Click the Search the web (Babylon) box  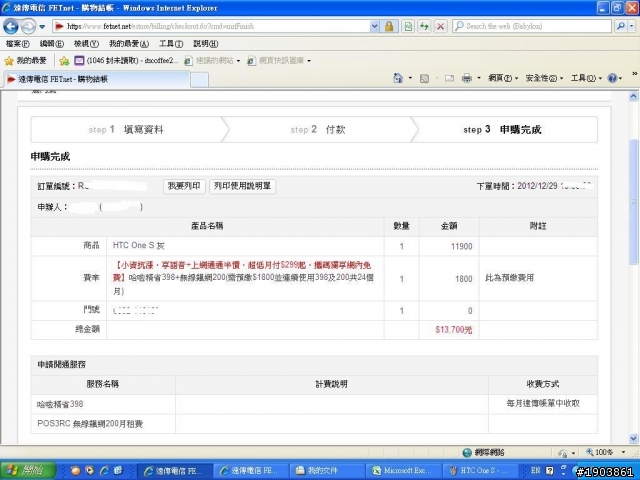pyautogui.click(x=531, y=27)
